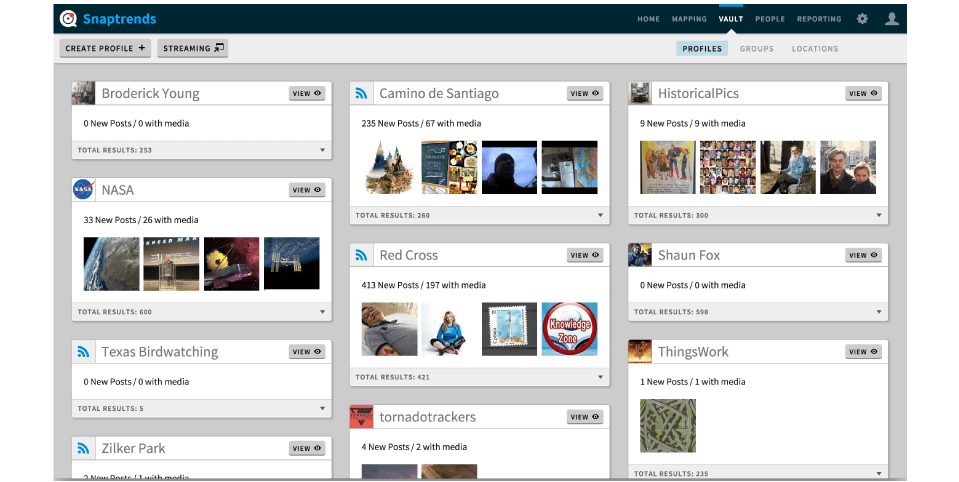Click the Red Cross RSS feed icon
The height and width of the screenshot is (482, 959).
361,255
